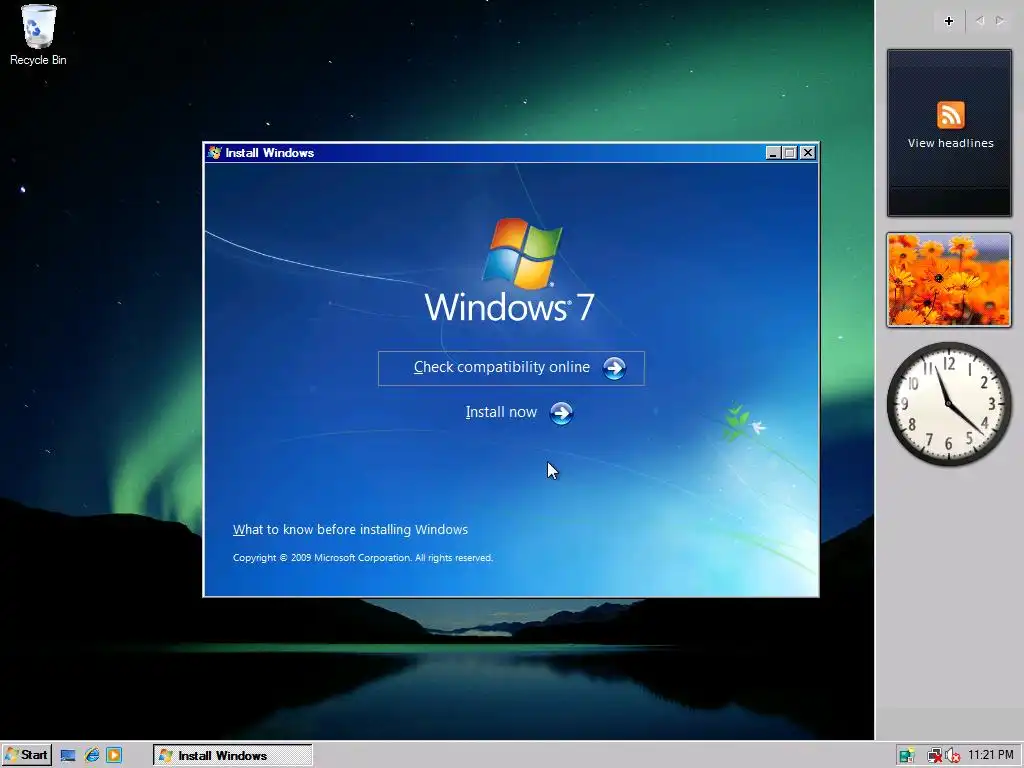Click the 11:21 PM system clock
The image size is (1024, 768).
[991, 756]
